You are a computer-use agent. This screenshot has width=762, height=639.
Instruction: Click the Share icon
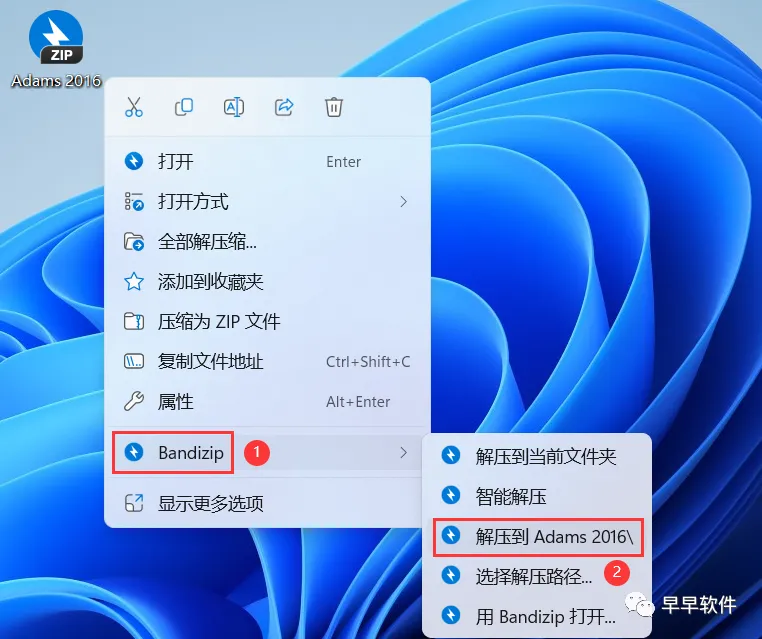point(284,107)
